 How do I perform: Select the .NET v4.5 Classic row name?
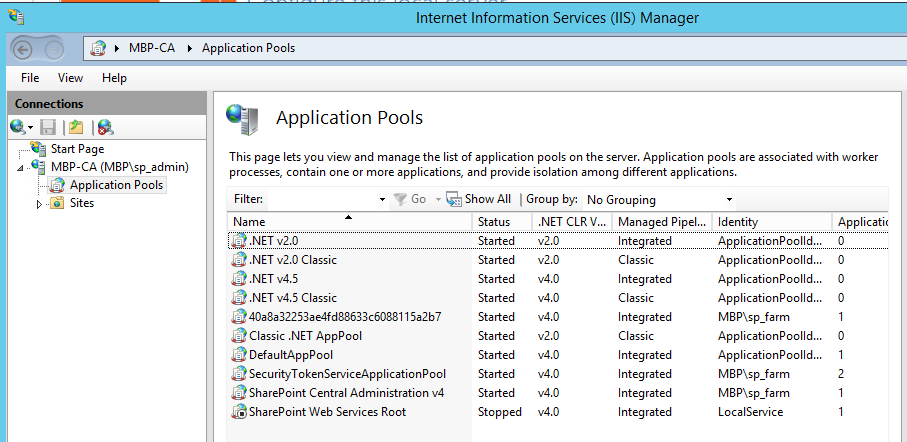293,298
